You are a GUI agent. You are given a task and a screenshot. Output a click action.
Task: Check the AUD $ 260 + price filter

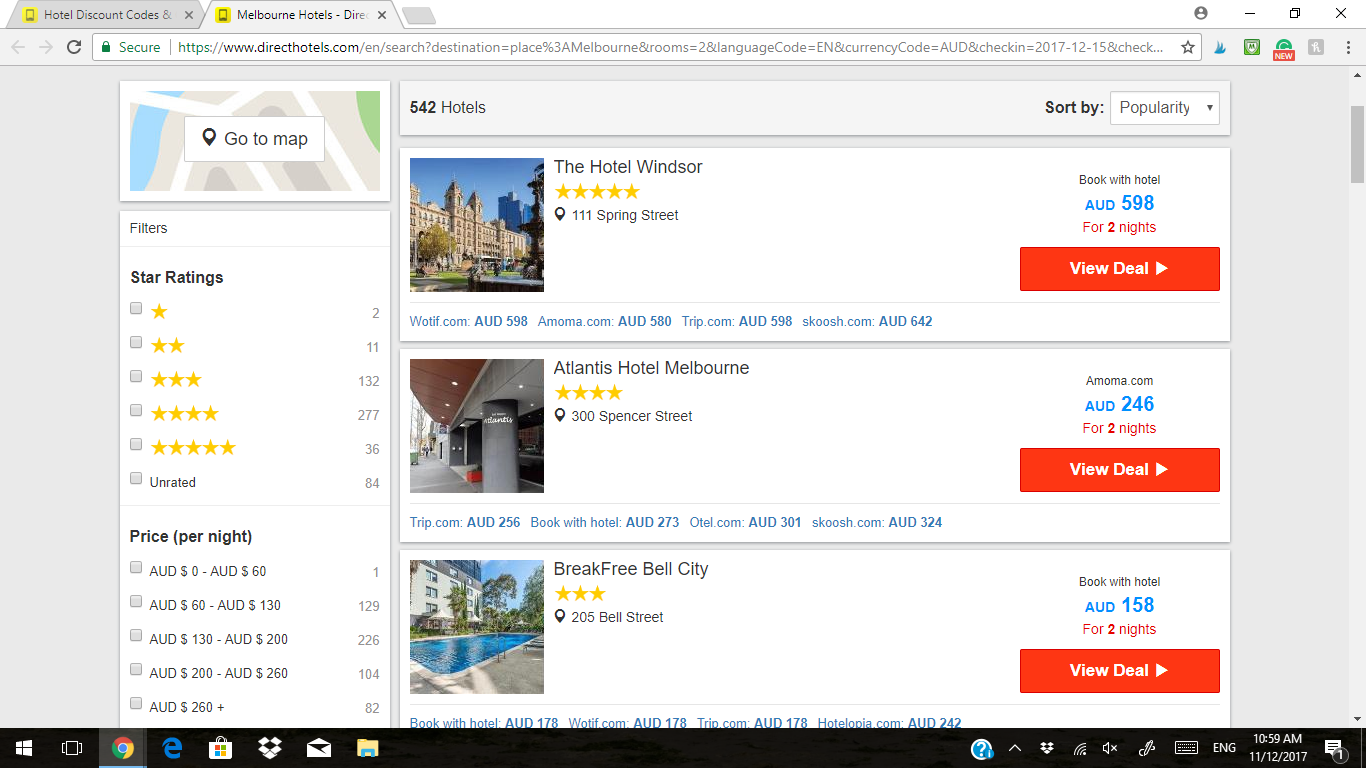pos(136,703)
